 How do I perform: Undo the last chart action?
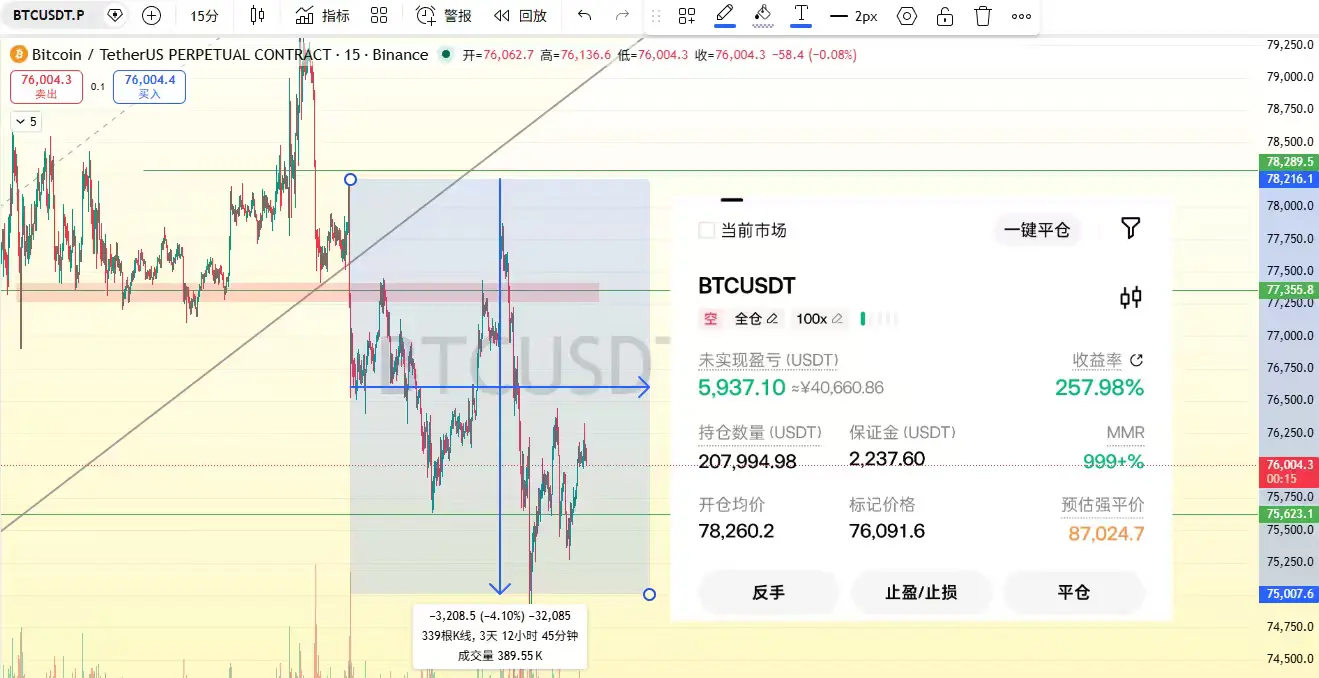[585, 16]
